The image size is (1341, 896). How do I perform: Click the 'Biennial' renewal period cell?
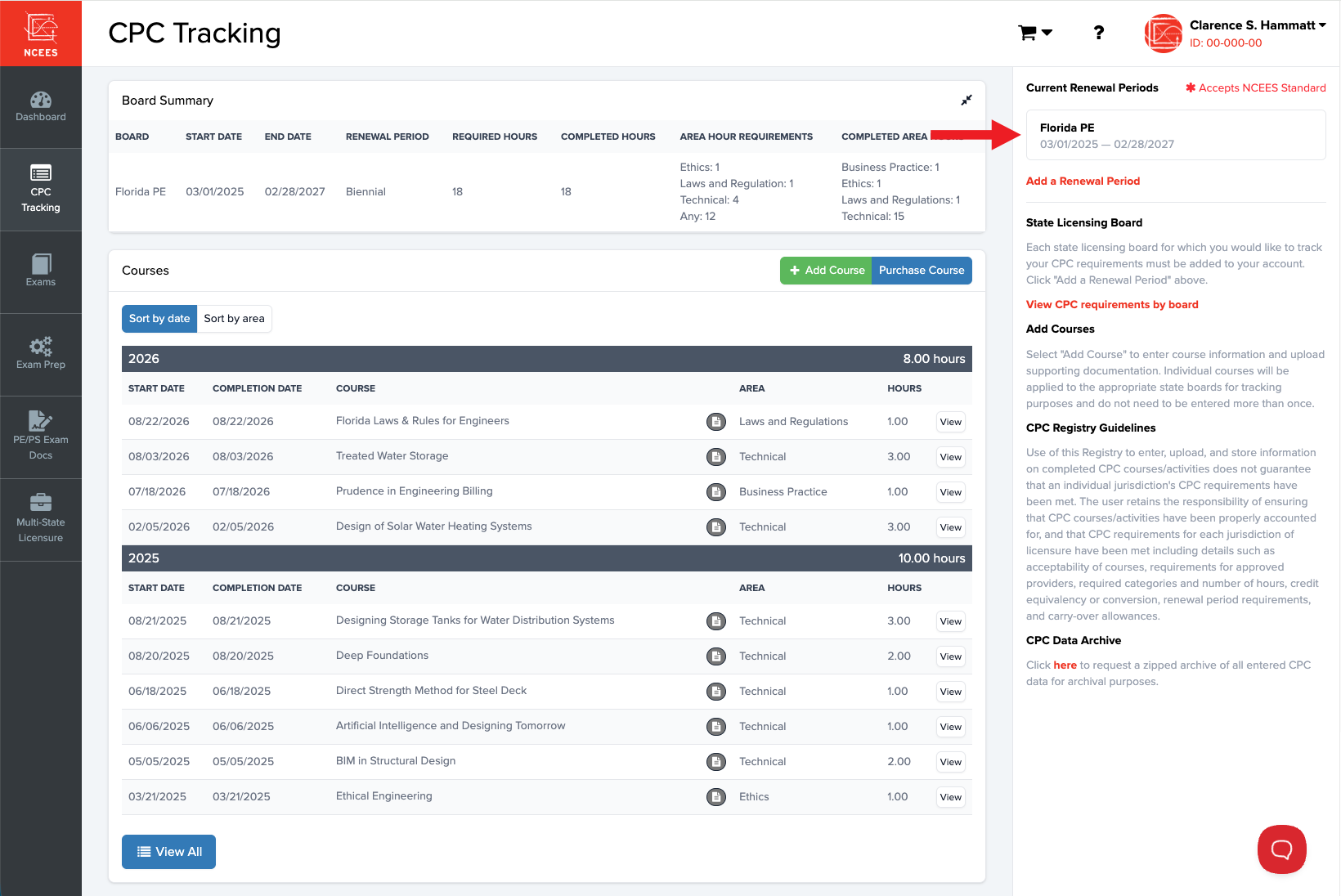pyautogui.click(x=366, y=192)
